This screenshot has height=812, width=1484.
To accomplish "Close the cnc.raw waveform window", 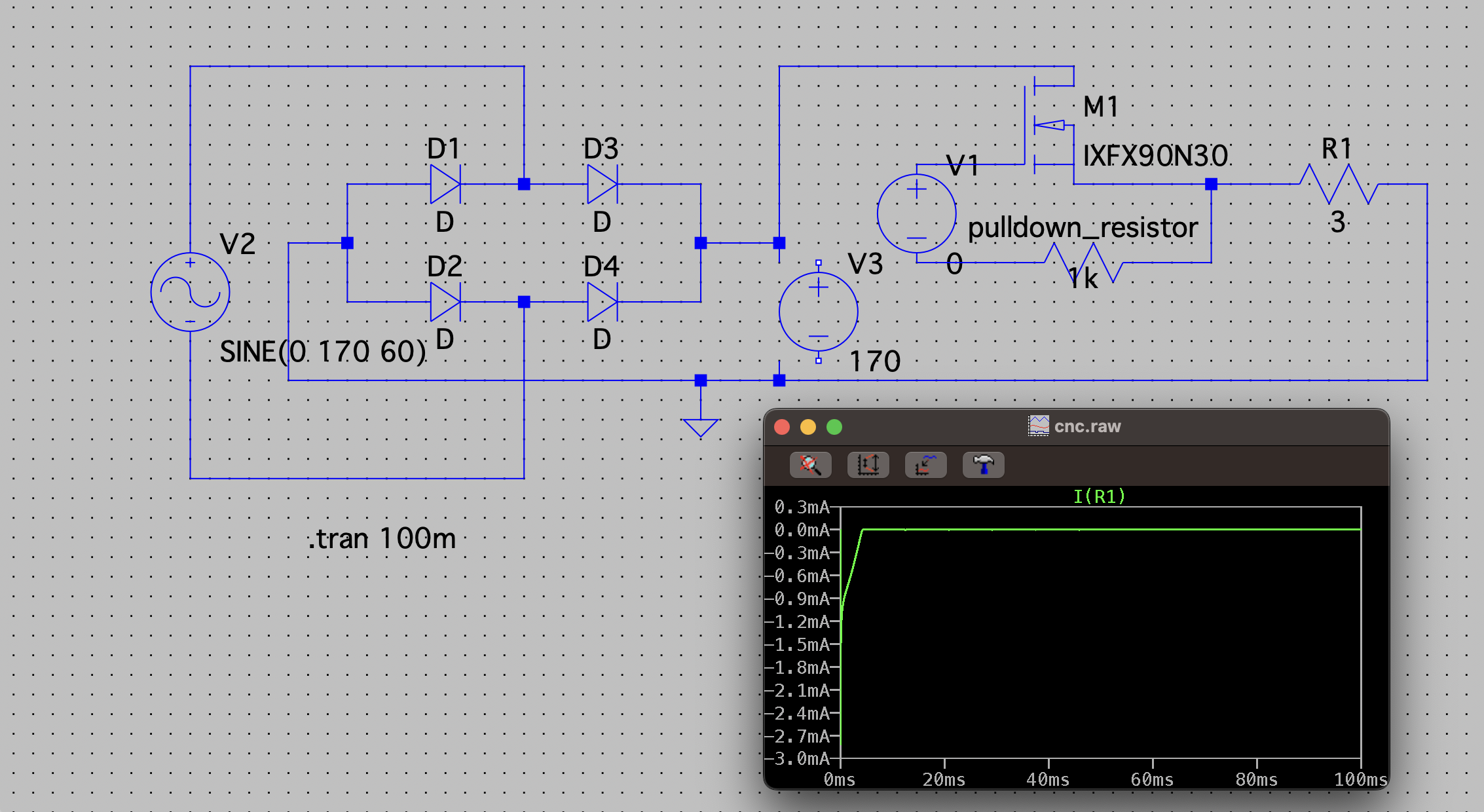I will 782,427.
